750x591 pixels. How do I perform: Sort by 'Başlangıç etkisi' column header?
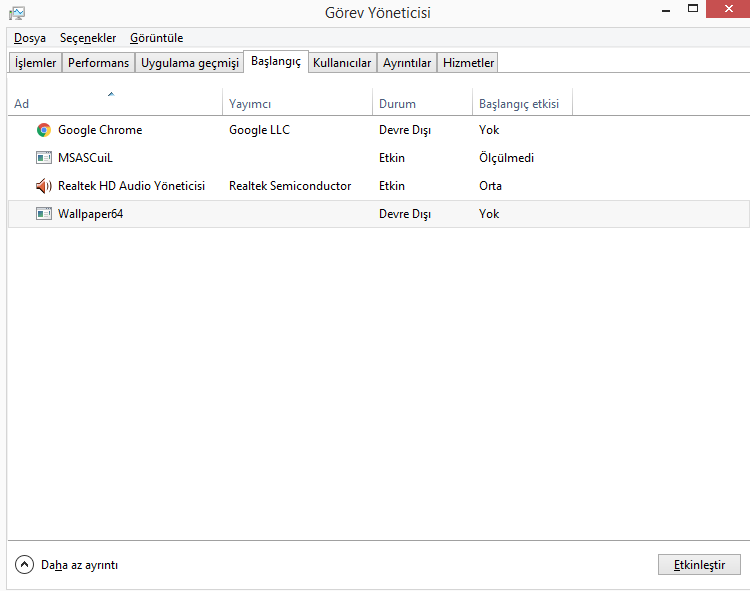(x=521, y=104)
